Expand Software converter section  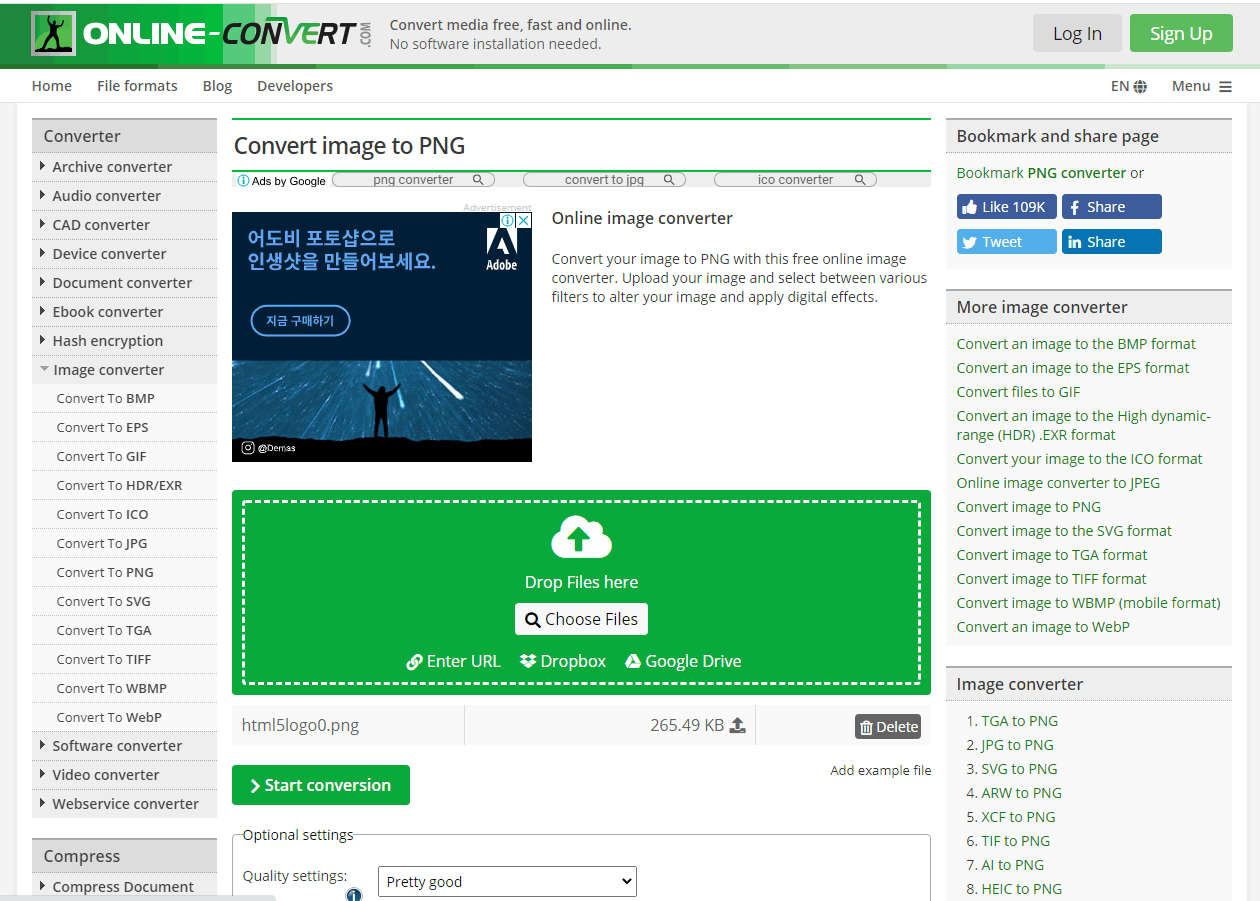pos(124,746)
